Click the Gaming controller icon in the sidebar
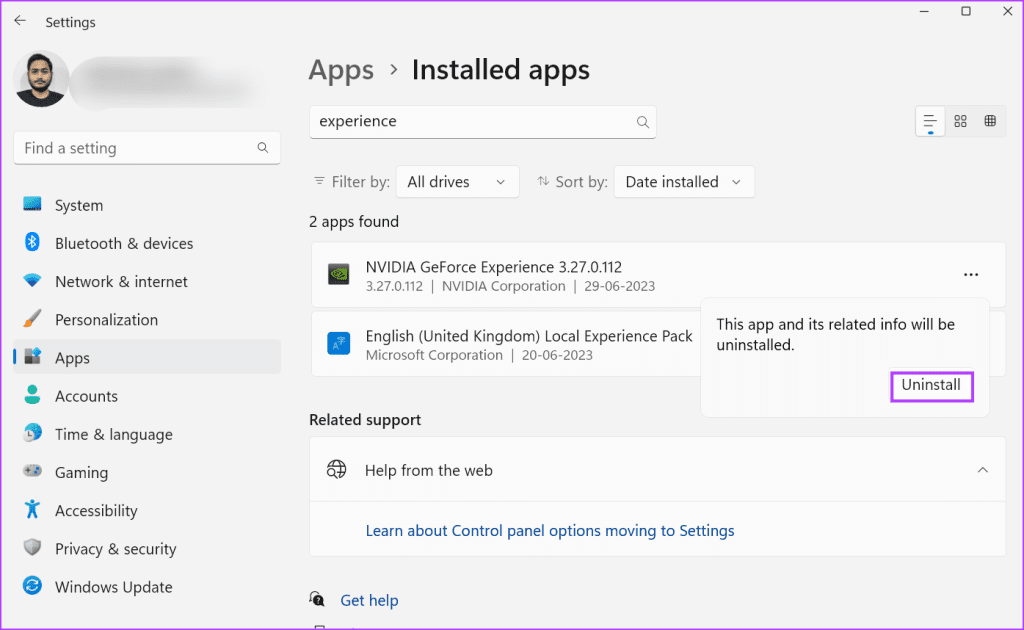1024x630 pixels. (x=31, y=472)
